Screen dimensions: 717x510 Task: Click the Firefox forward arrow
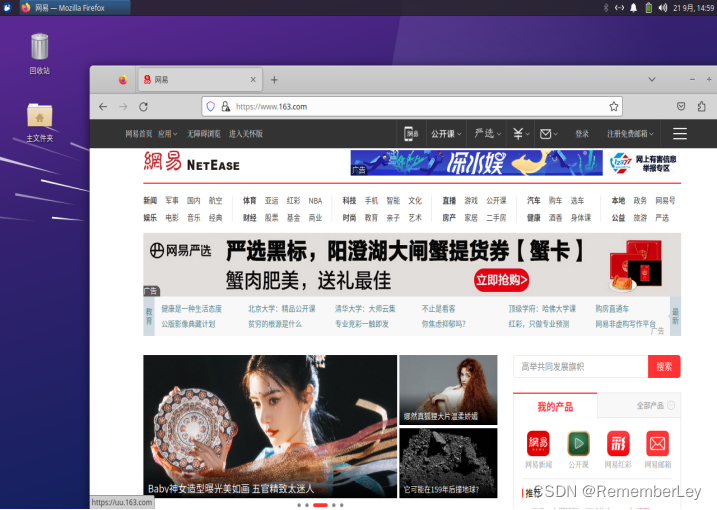coord(123,107)
